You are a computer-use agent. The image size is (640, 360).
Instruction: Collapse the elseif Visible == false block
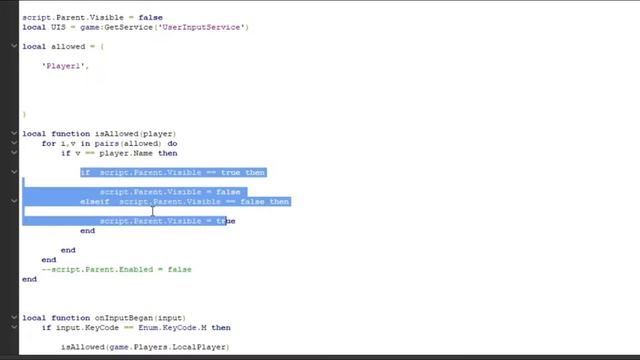pos(14,201)
